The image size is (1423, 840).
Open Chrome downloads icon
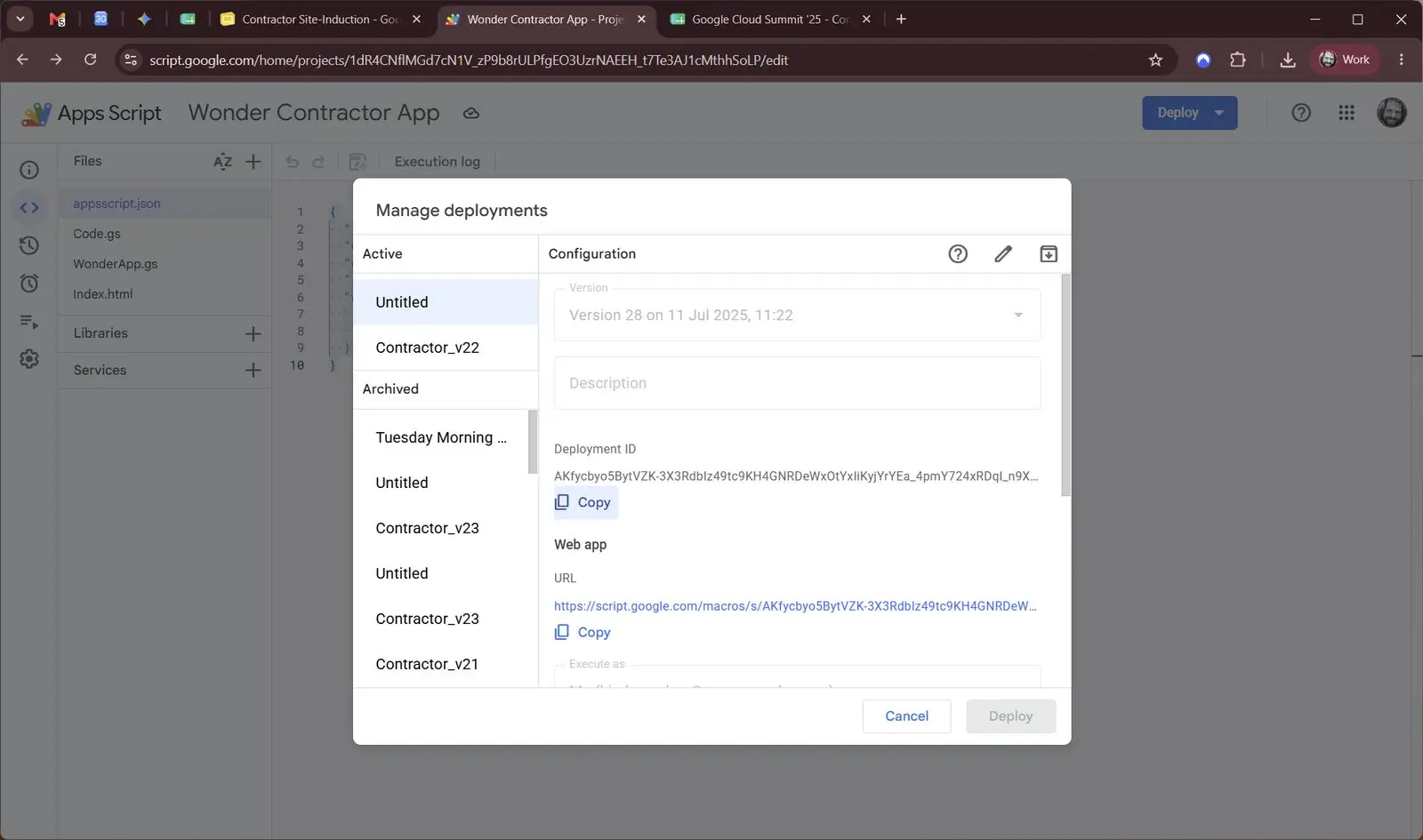[x=1287, y=60]
